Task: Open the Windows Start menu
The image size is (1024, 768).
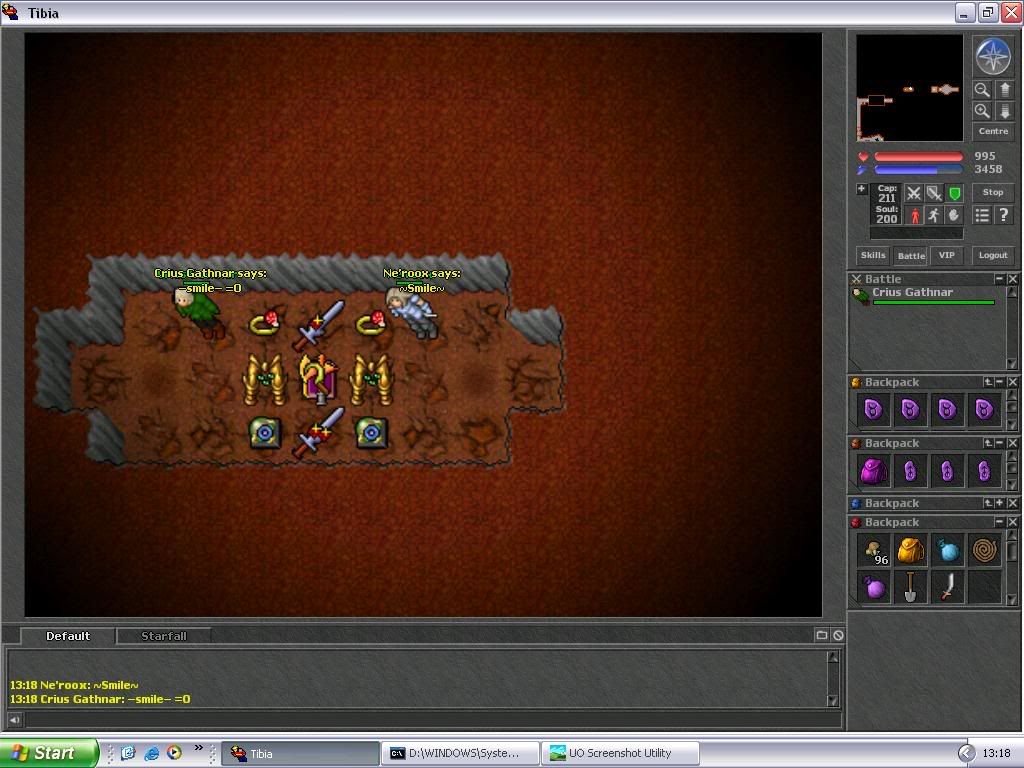Action: (48, 753)
